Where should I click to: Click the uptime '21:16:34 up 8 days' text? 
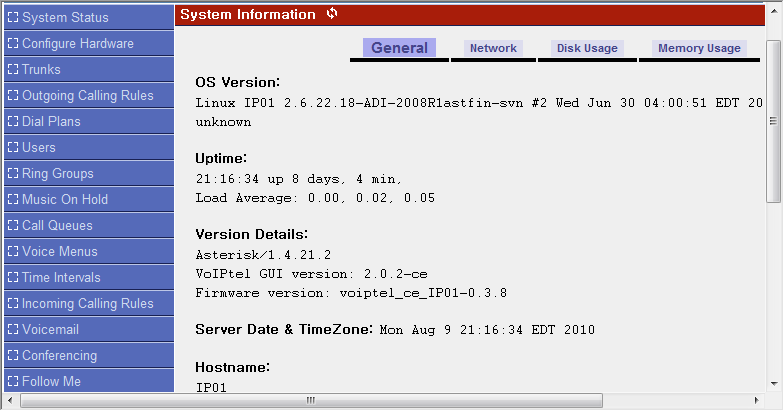coord(298,179)
